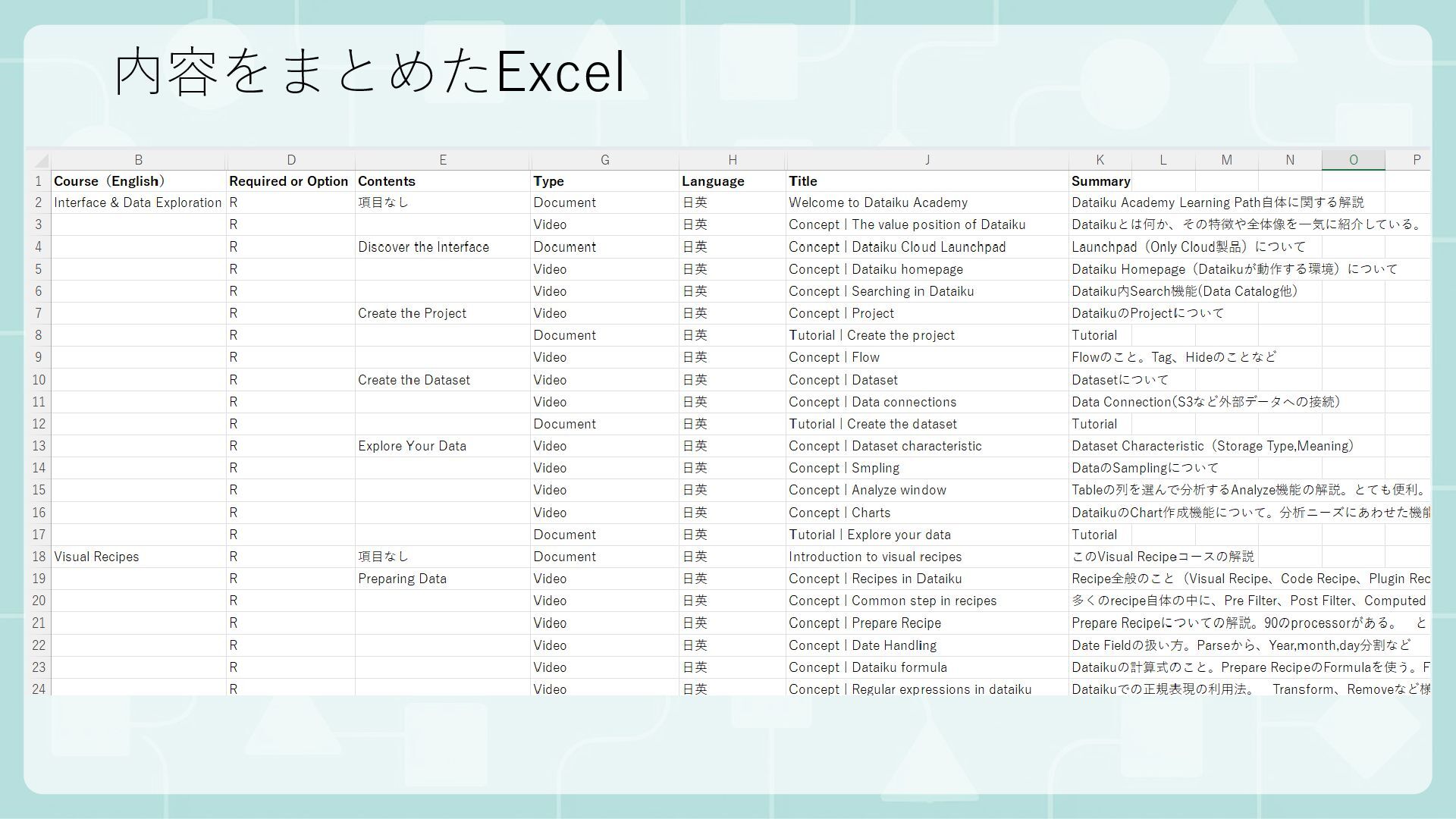This screenshot has width=1456, height=819.
Task: Click the 'Type' header cell
Action: tap(604, 181)
